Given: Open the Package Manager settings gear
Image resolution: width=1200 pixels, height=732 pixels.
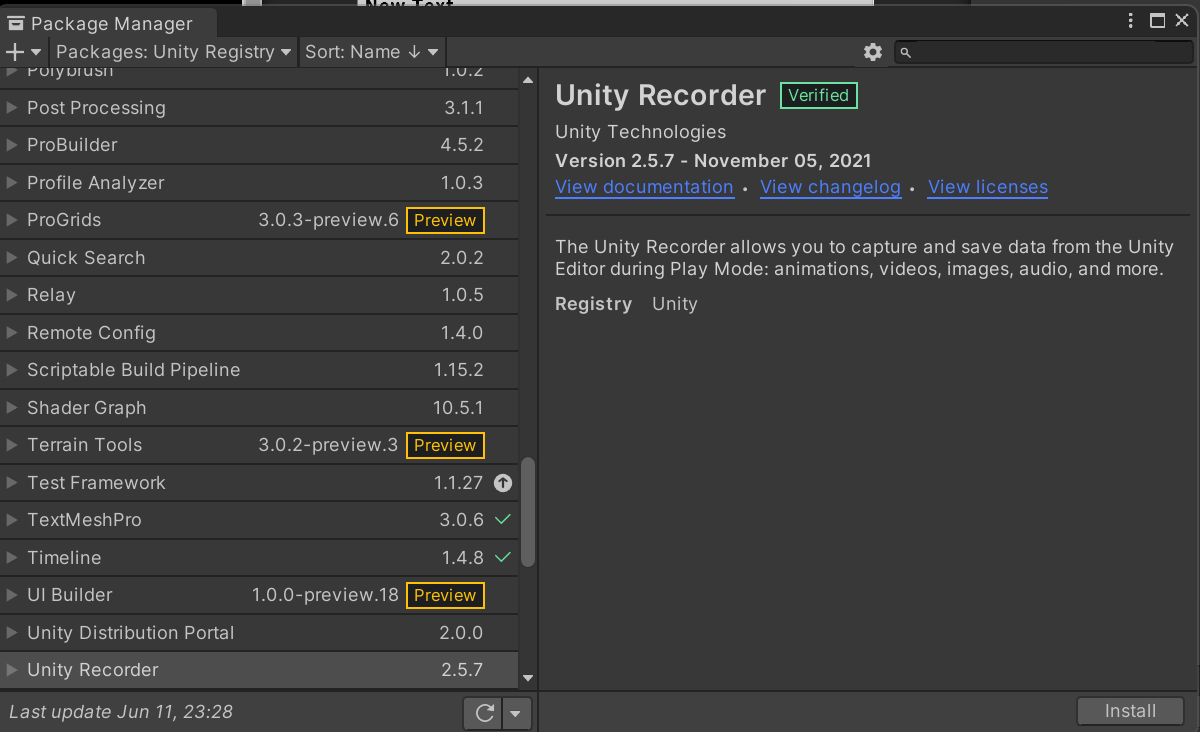Looking at the screenshot, I should (x=873, y=52).
